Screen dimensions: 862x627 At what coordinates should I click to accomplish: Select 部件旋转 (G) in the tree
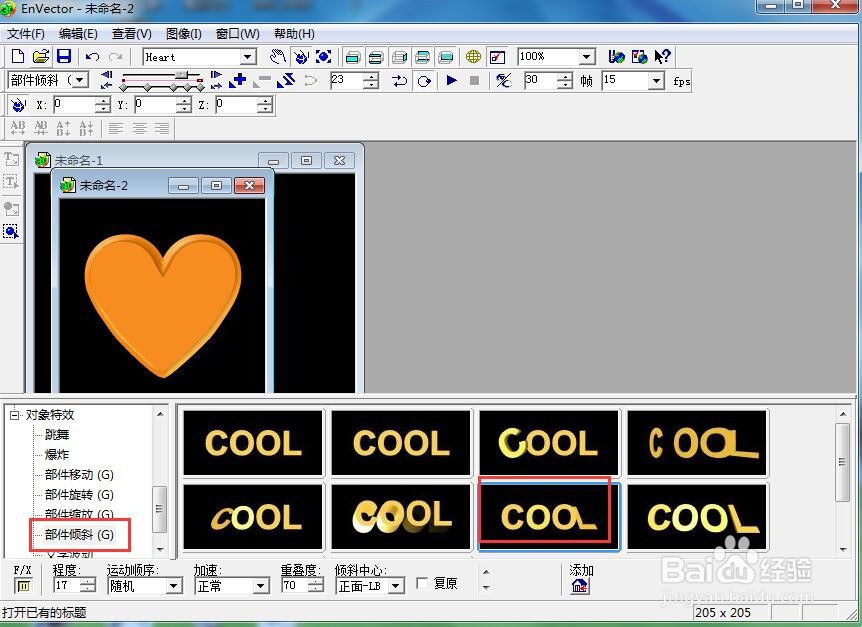click(79, 495)
